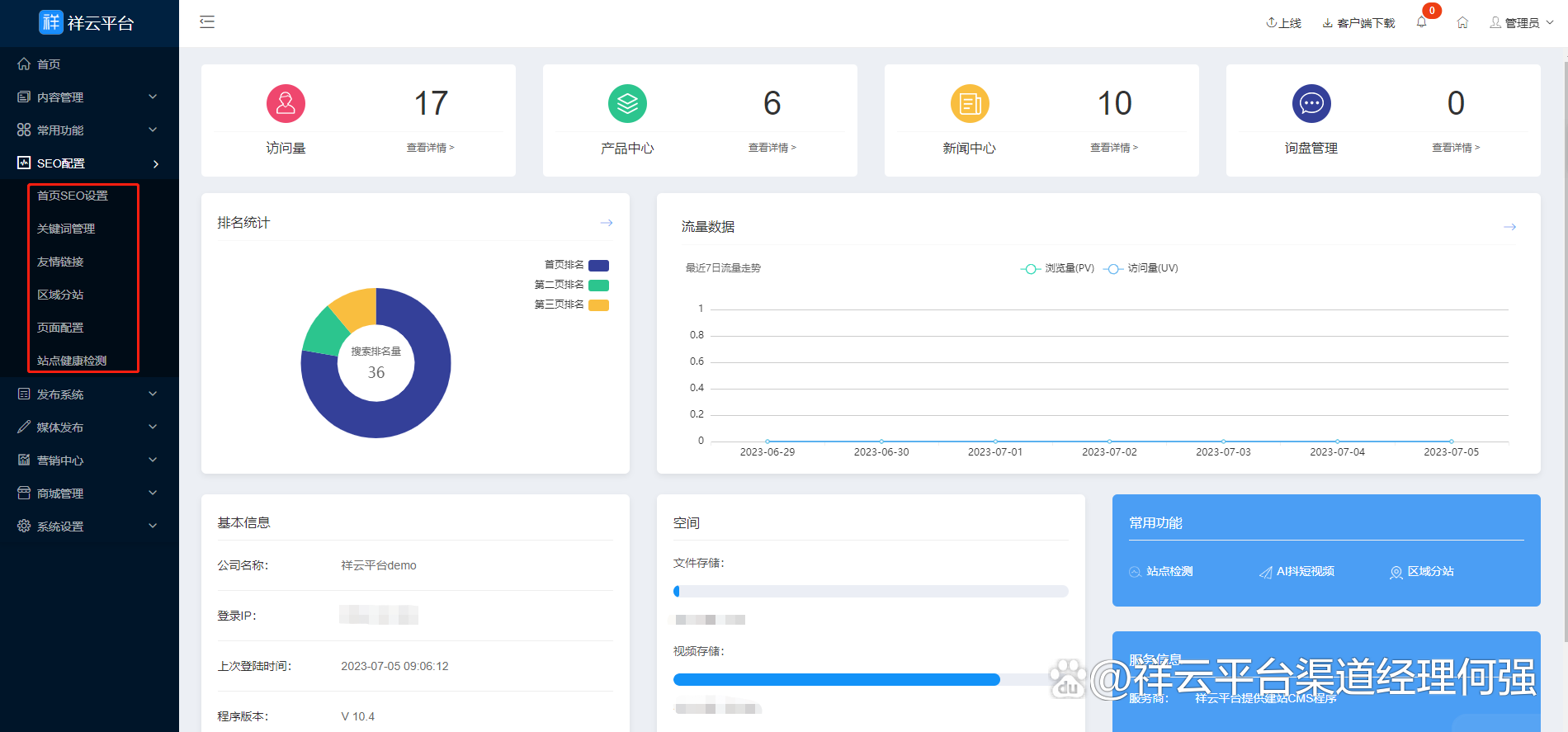Screen dimensions: 1568x732
Task: Toggle 第三页排名 yellow legend swatch
Action: (x=598, y=305)
